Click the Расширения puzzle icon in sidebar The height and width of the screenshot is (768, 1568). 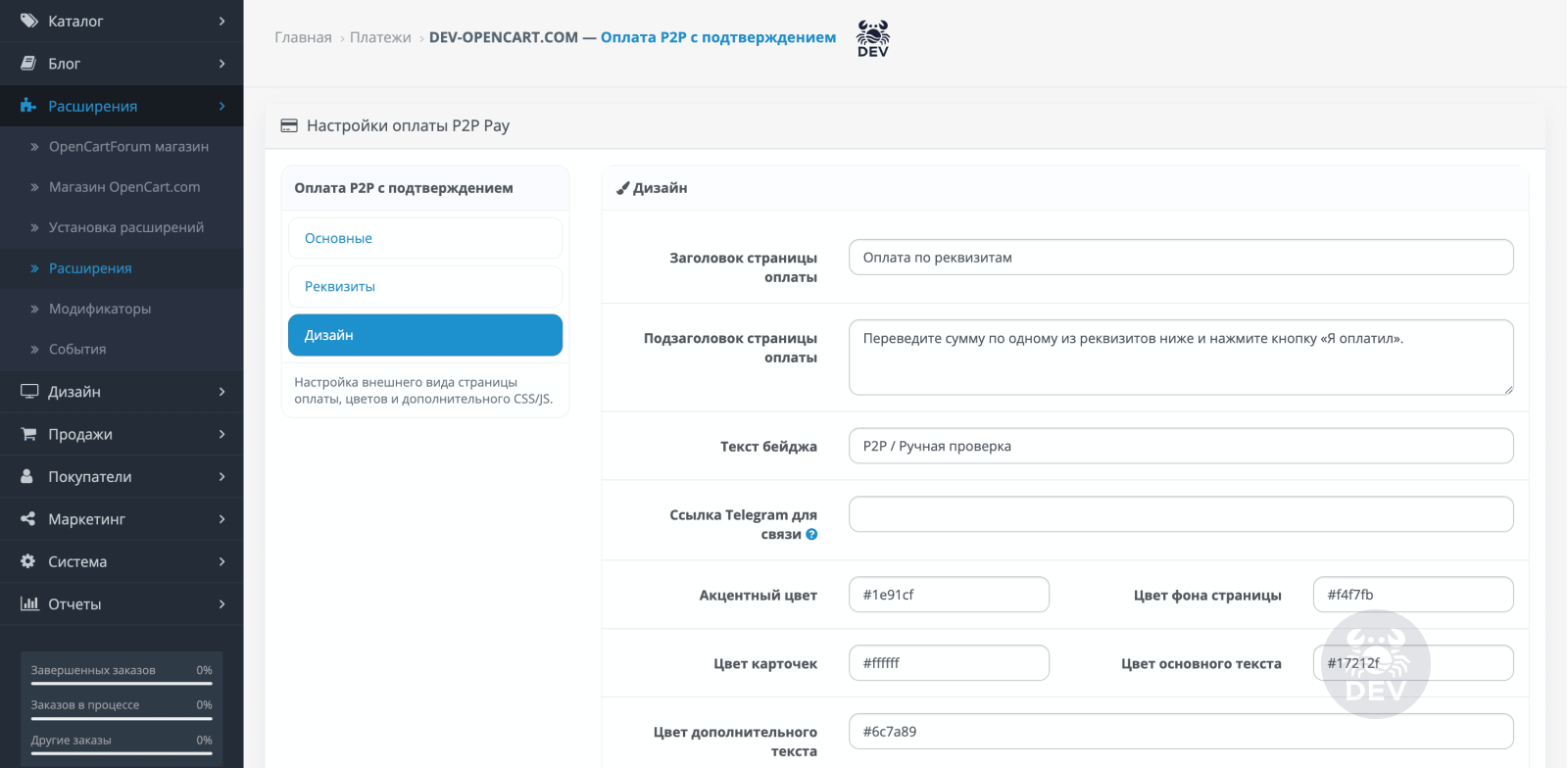click(28, 106)
